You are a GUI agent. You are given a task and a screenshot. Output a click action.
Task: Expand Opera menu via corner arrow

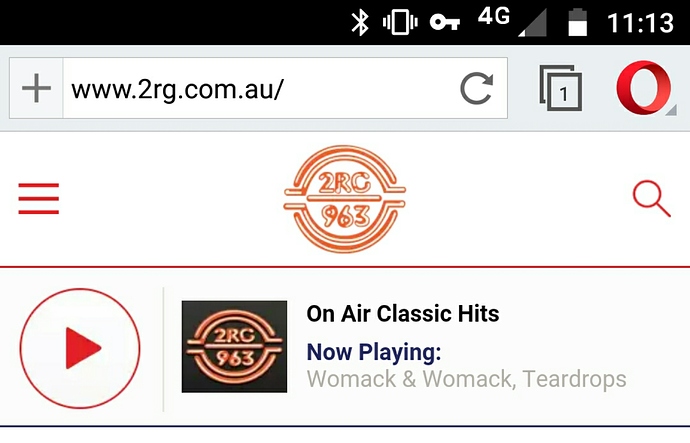point(671,110)
